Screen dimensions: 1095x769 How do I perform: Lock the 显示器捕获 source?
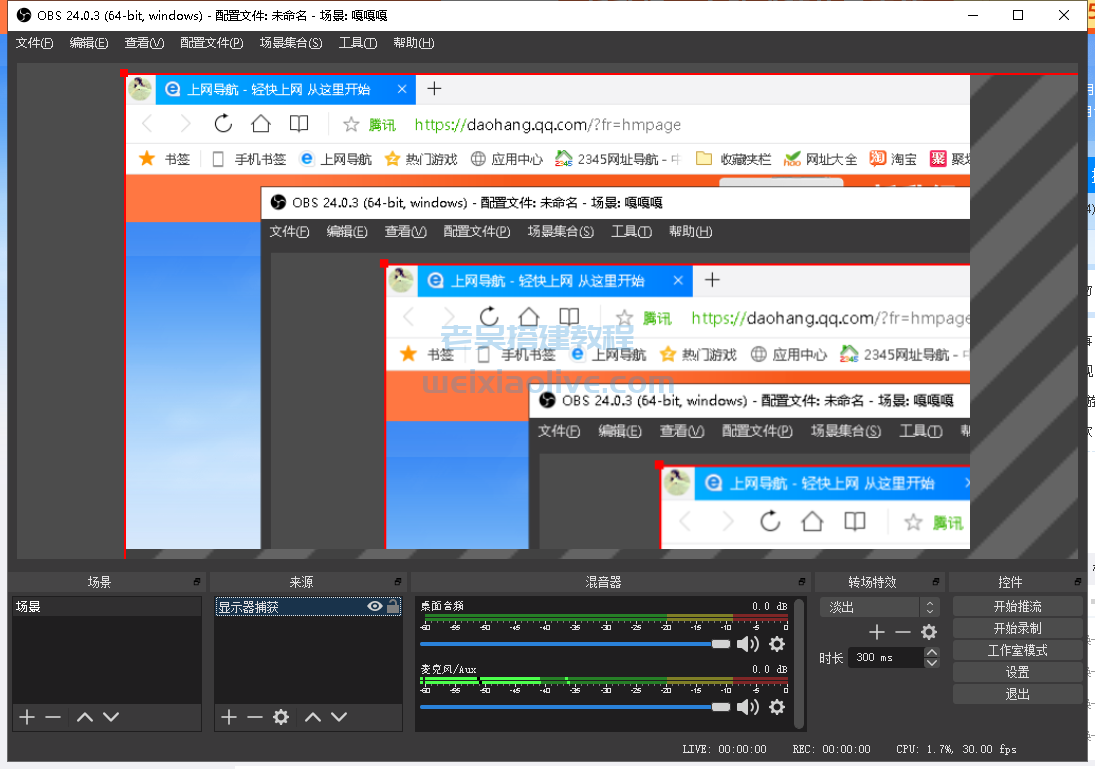[391, 606]
